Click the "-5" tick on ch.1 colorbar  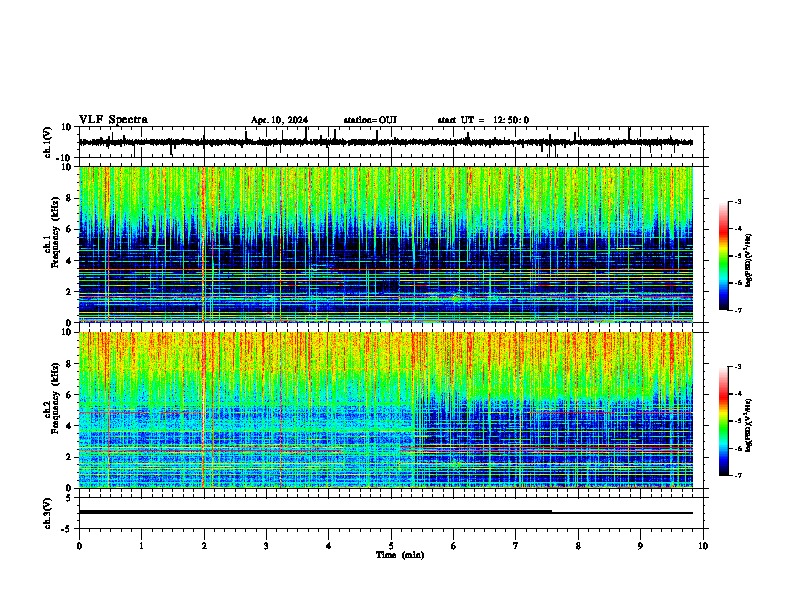click(x=737, y=256)
